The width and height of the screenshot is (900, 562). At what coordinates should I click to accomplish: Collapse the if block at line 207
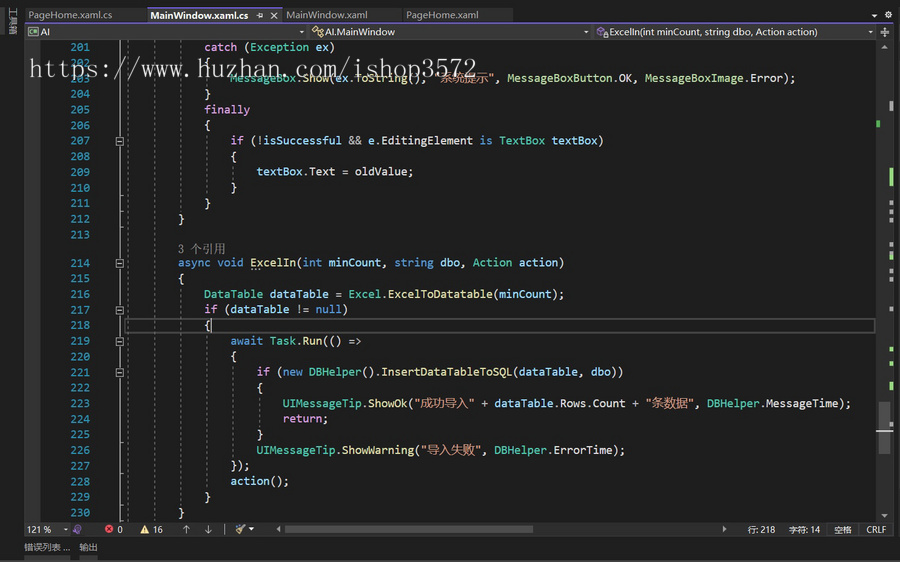pos(119,141)
